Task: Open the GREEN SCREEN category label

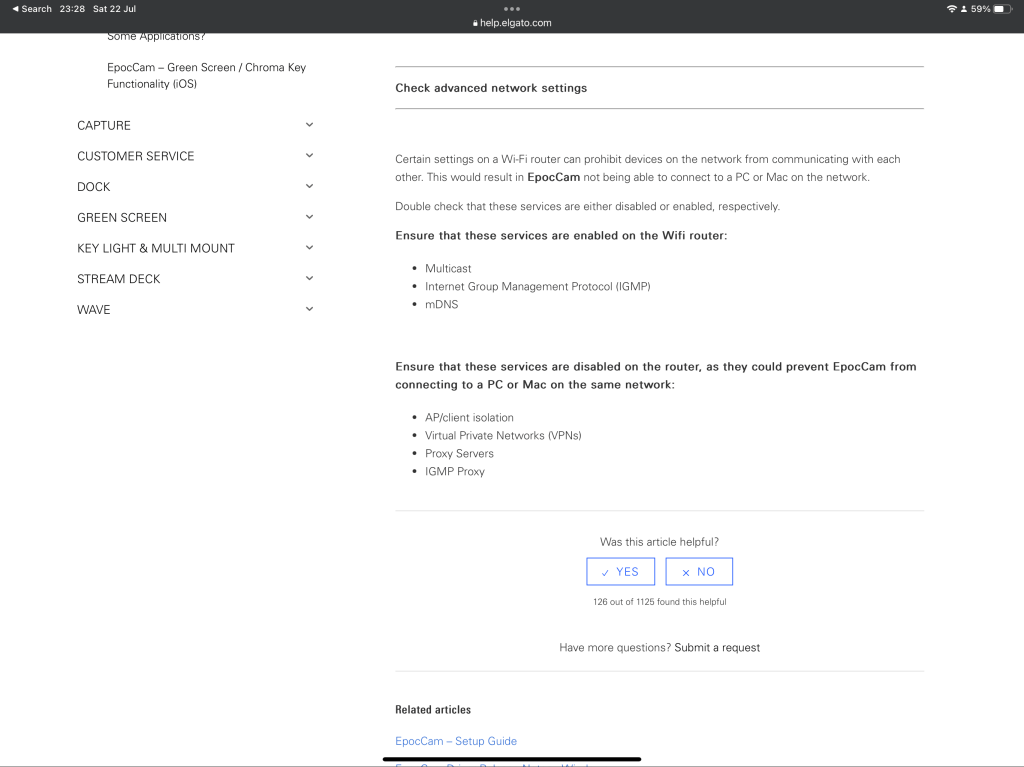Action: pos(122,218)
